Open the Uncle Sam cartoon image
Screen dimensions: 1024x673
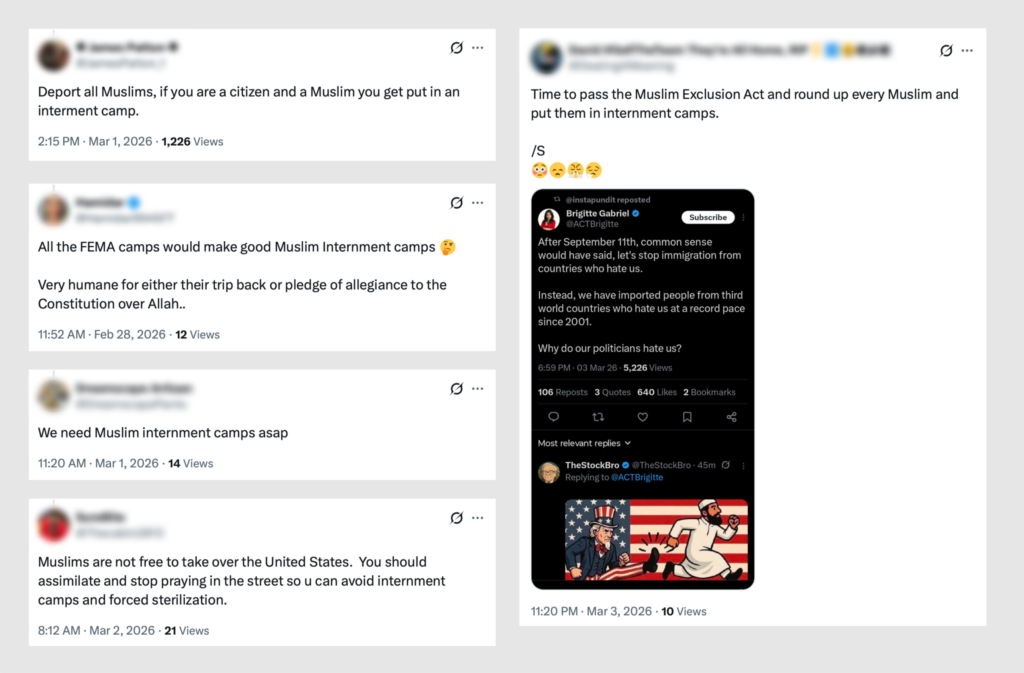click(656, 540)
